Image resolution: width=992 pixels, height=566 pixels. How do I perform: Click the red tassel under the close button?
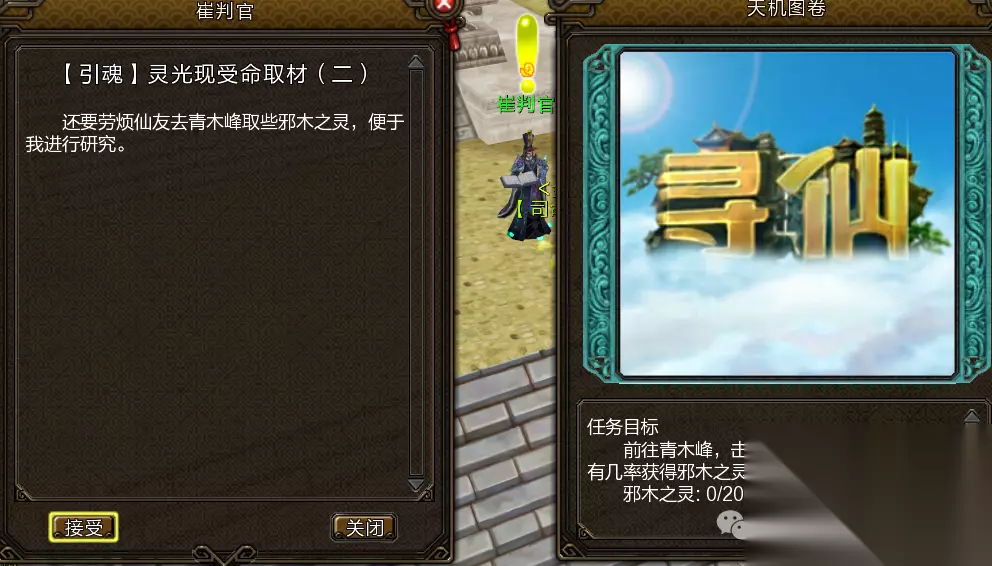pyautogui.click(x=454, y=34)
